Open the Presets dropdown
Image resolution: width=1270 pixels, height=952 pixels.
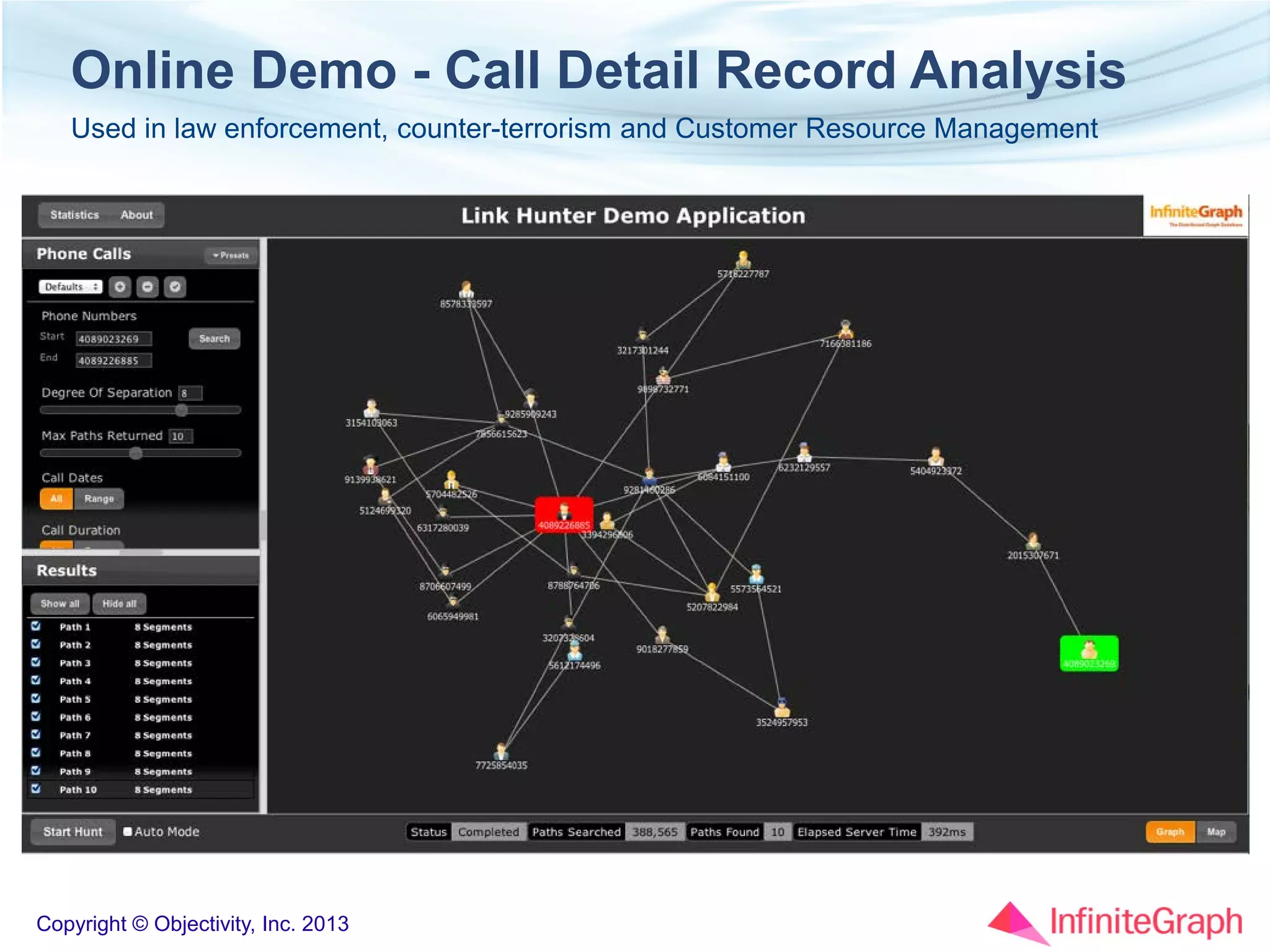231,255
